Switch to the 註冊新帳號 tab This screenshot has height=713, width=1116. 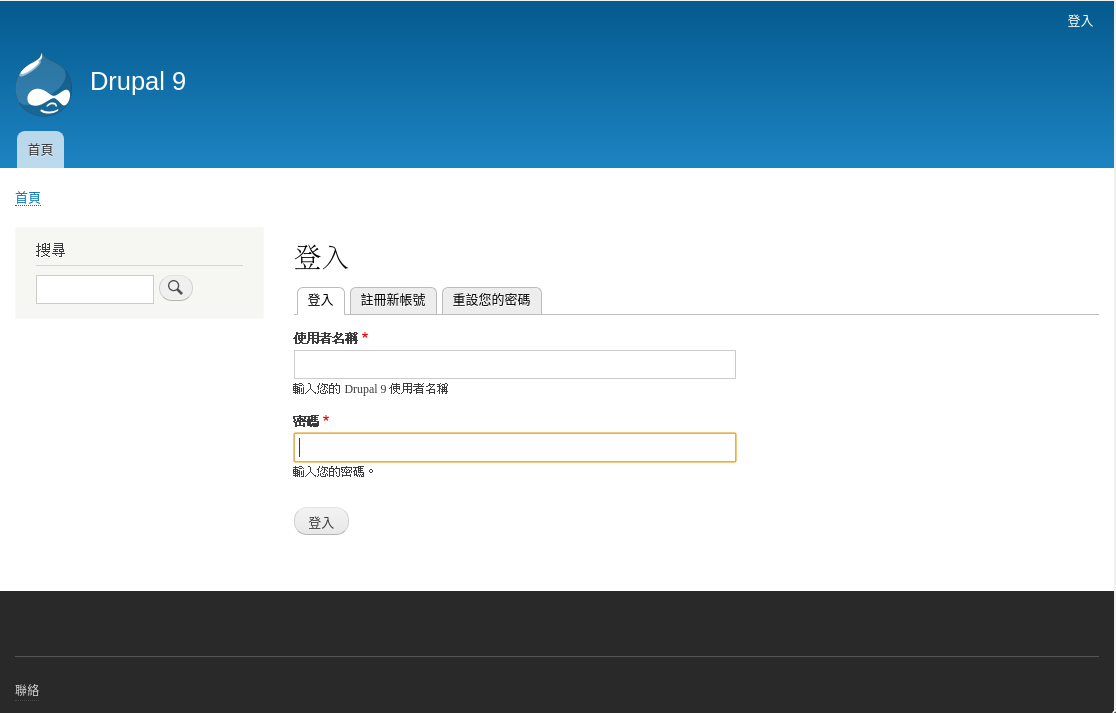point(392,300)
